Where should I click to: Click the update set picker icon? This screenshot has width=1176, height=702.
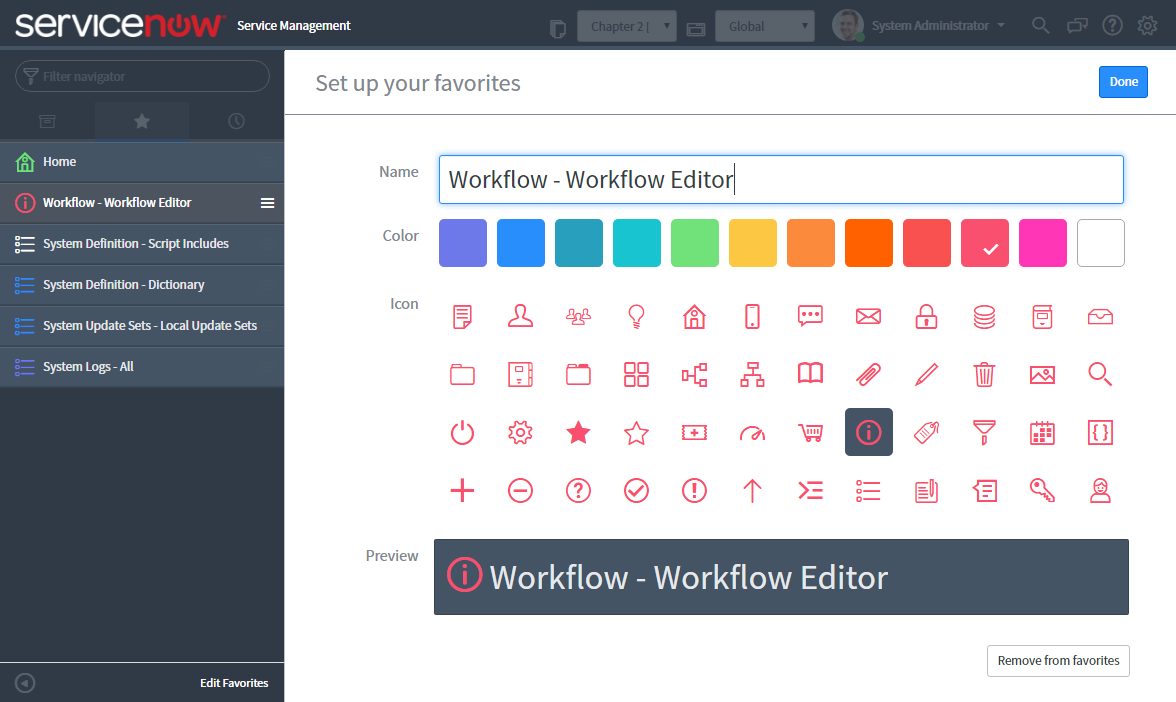(x=557, y=29)
